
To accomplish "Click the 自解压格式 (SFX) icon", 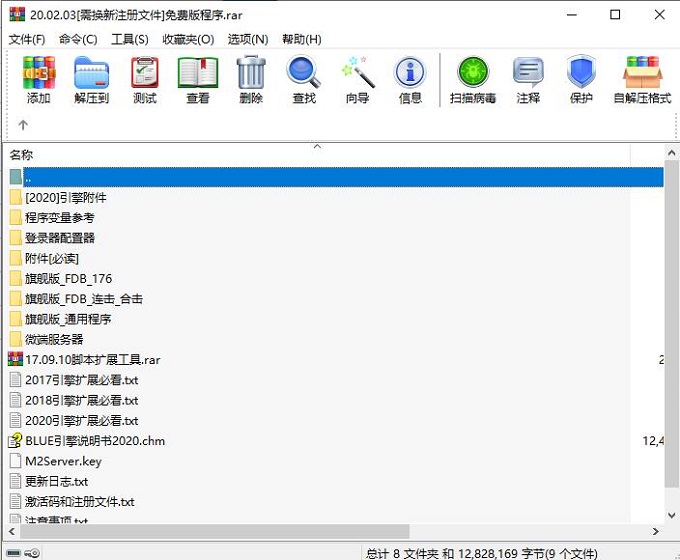I will (x=643, y=72).
